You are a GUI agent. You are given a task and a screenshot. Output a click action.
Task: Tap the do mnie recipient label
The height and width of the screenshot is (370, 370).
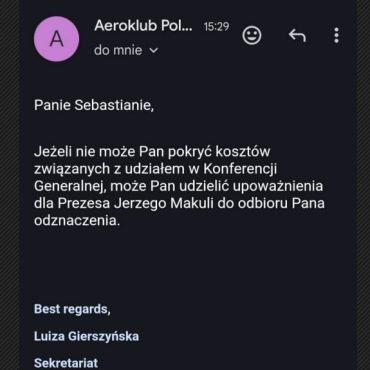click(x=118, y=50)
